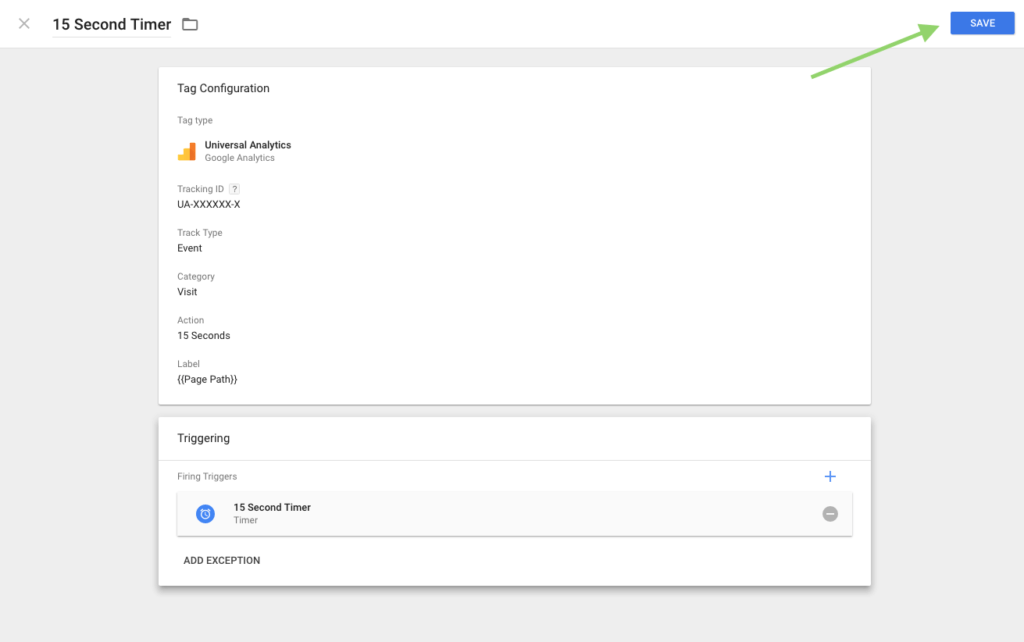Close the tag editor with the X
The width and height of the screenshot is (1024, 642).
point(23,23)
